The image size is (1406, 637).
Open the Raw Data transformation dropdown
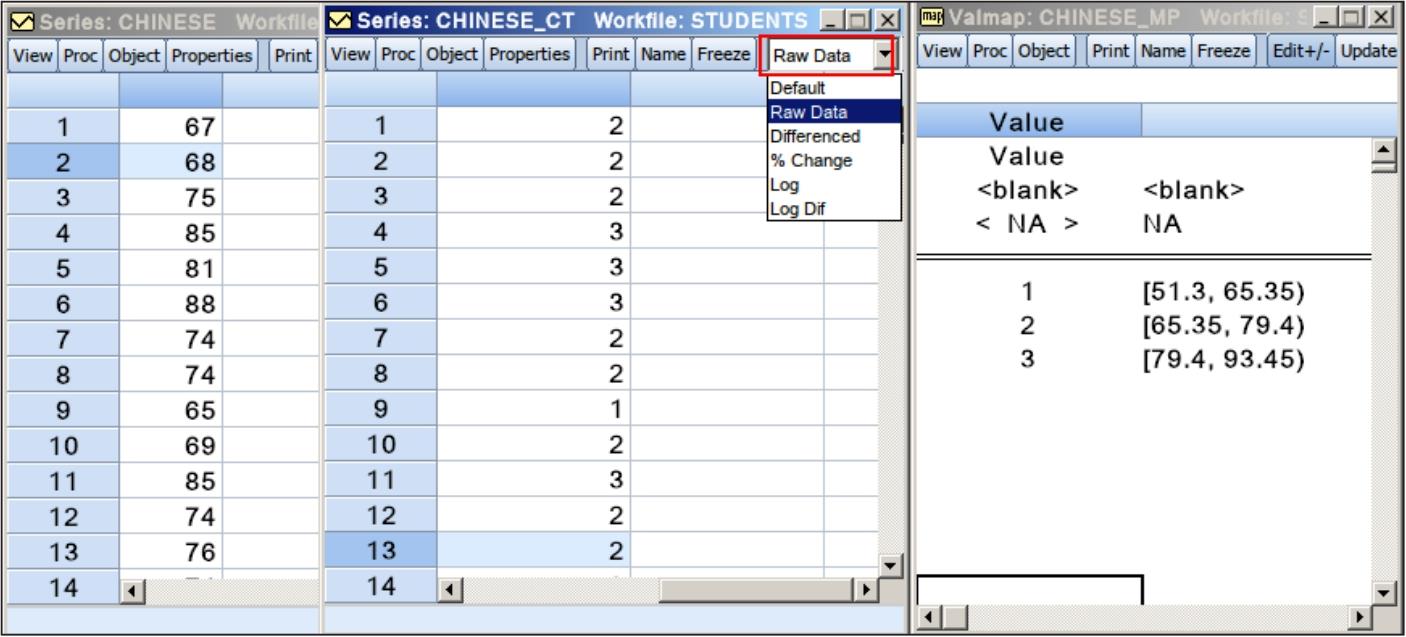[883, 54]
